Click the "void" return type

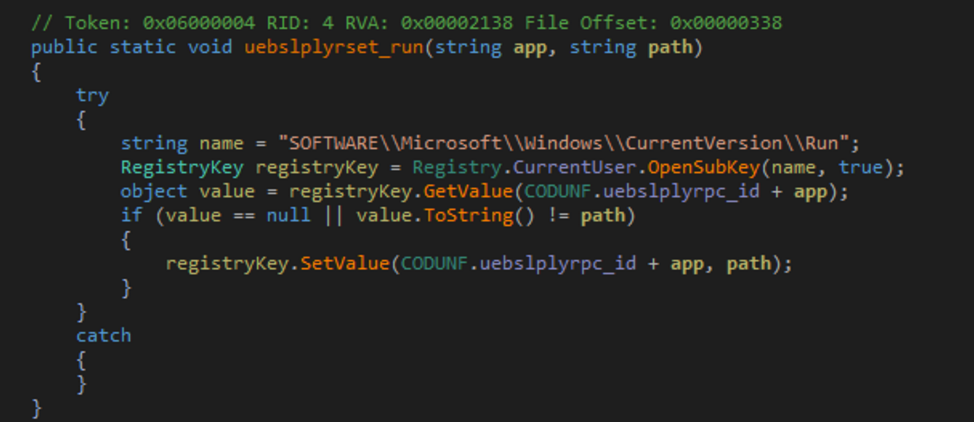(x=209, y=48)
